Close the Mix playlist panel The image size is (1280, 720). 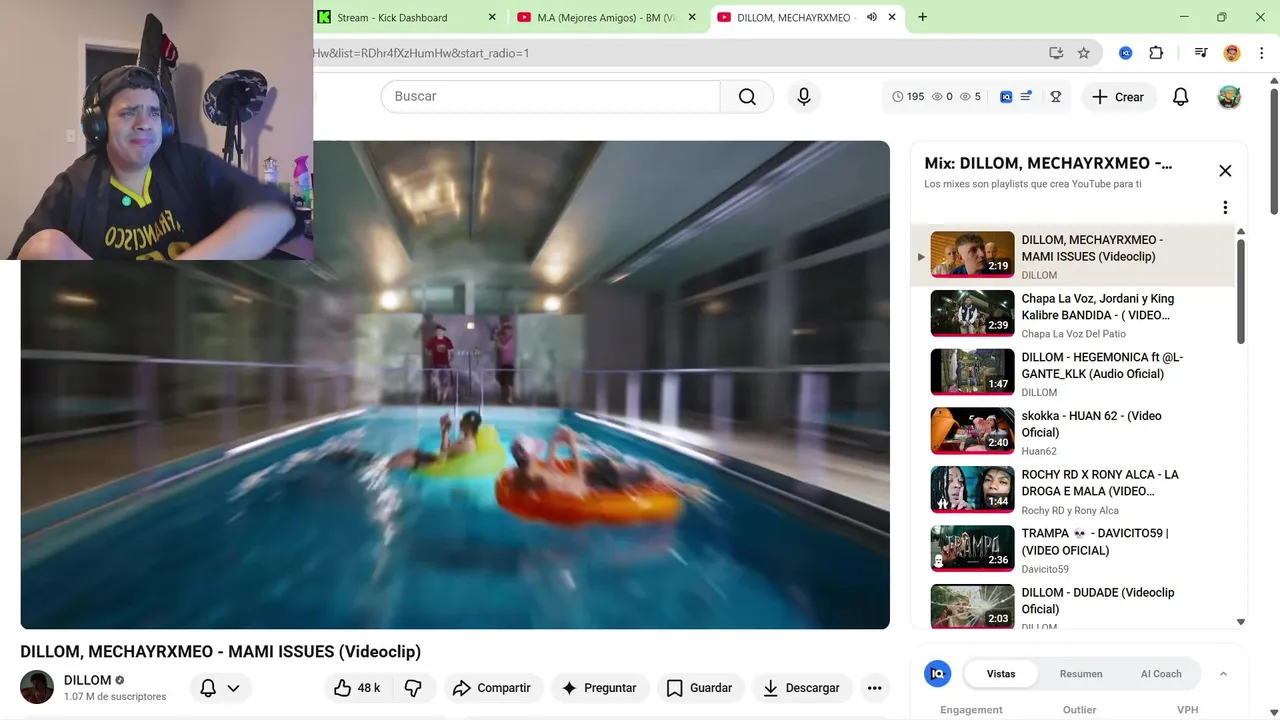tap(1225, 171)
